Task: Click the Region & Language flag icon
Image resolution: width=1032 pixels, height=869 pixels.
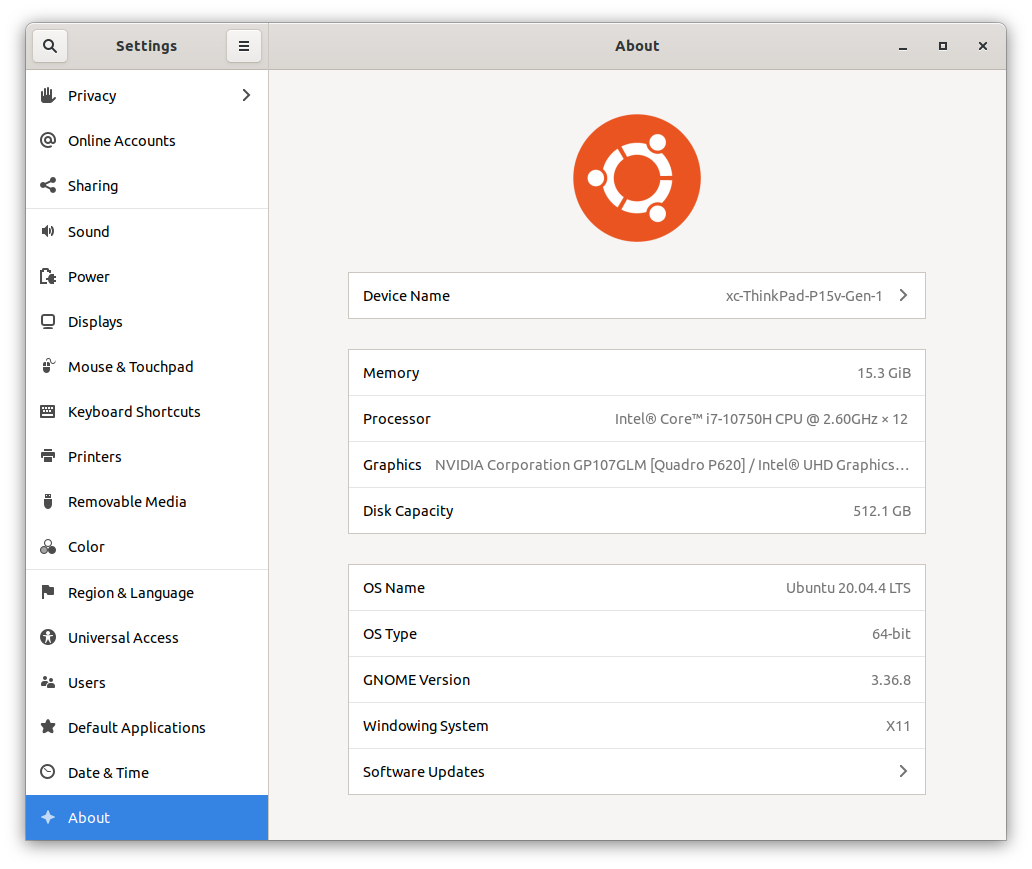Action: point(47,592)
